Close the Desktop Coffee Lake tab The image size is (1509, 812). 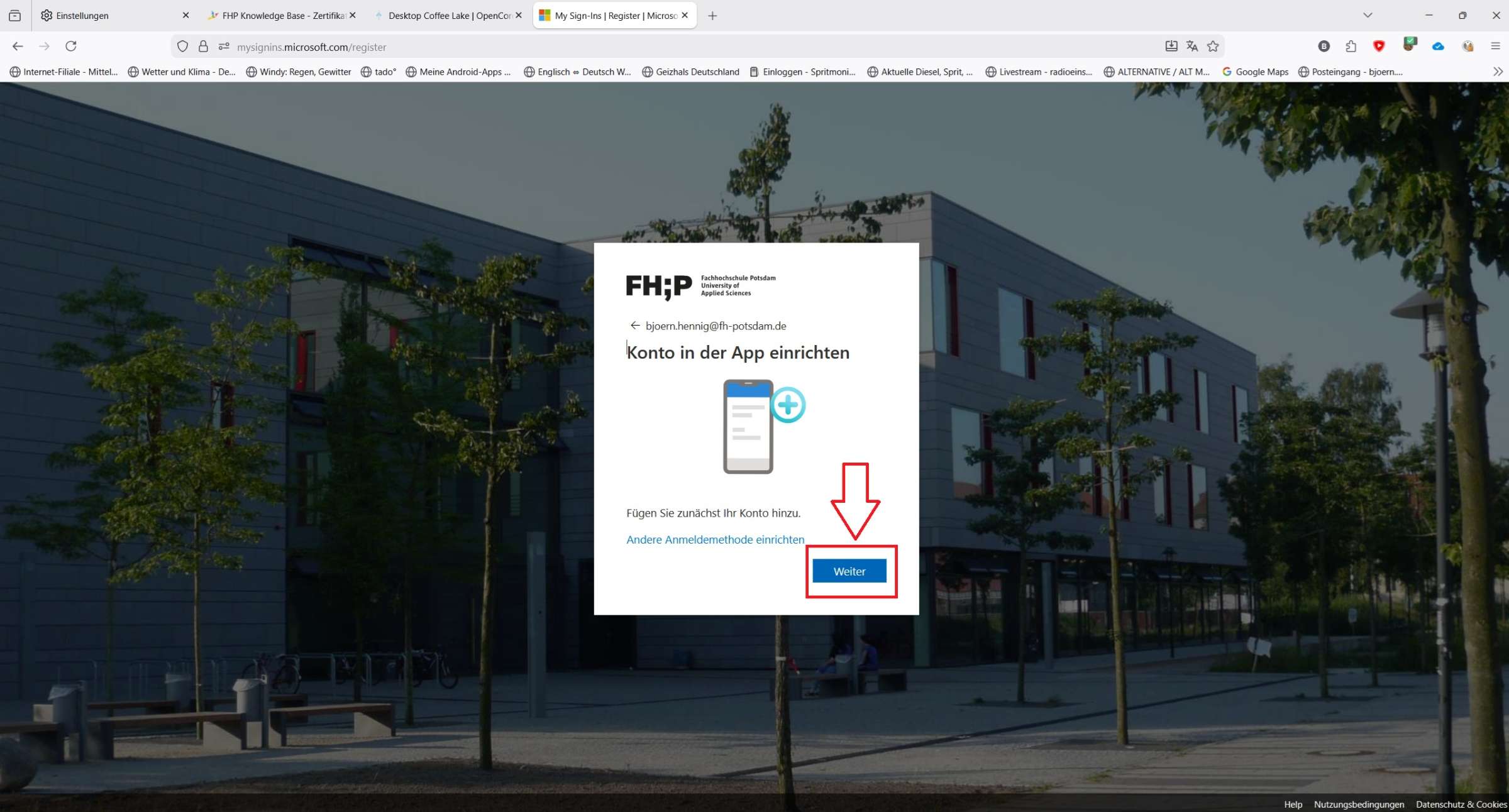pos(519,15)
